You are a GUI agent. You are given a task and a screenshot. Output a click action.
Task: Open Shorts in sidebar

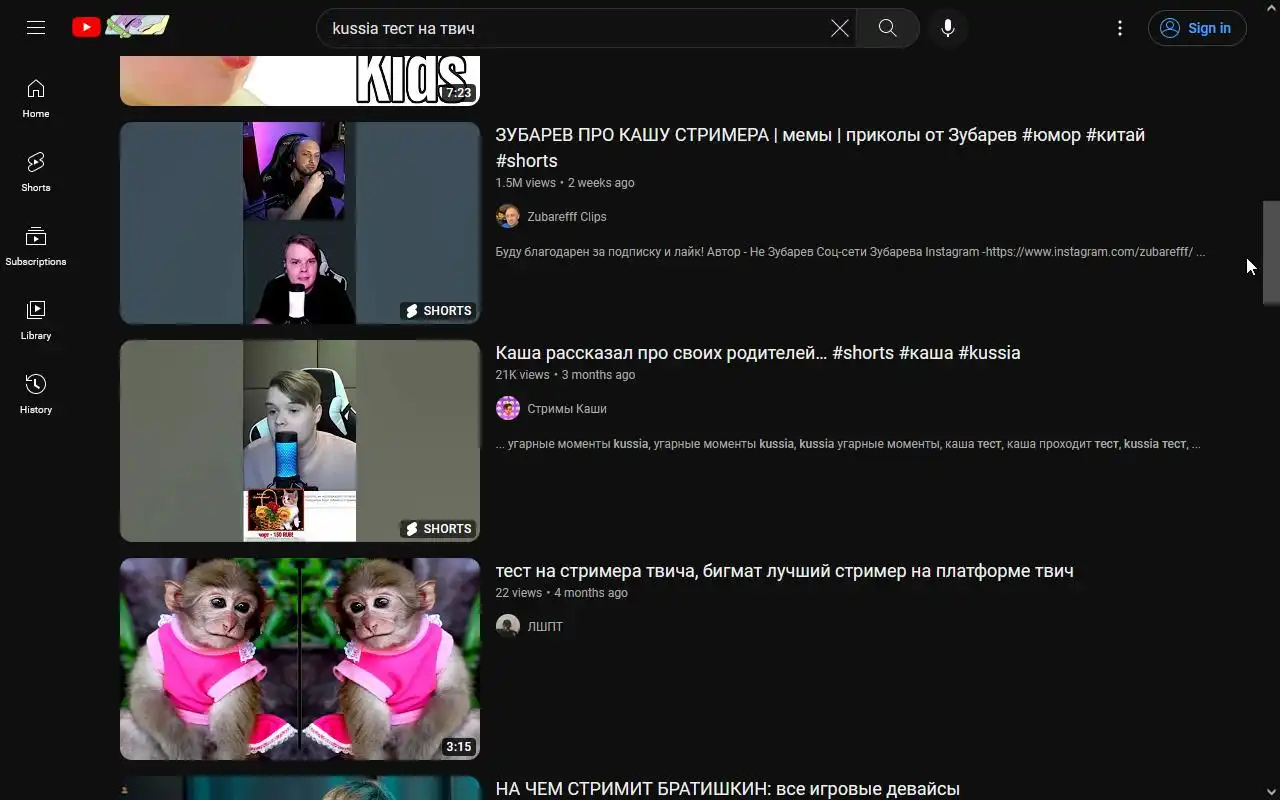click(36, 172)
